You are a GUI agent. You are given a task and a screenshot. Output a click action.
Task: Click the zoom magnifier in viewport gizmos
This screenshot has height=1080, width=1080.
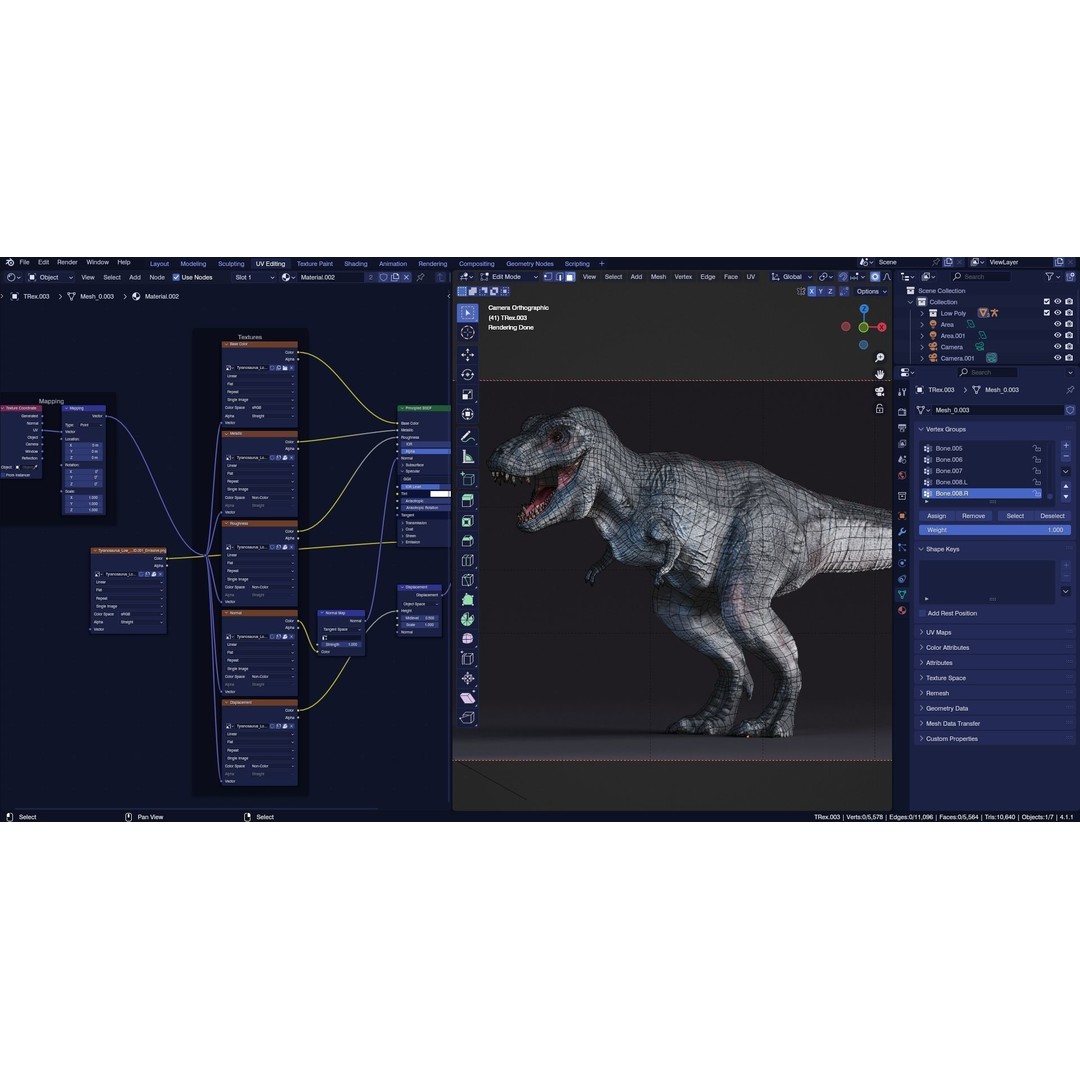tap(880, 358)
